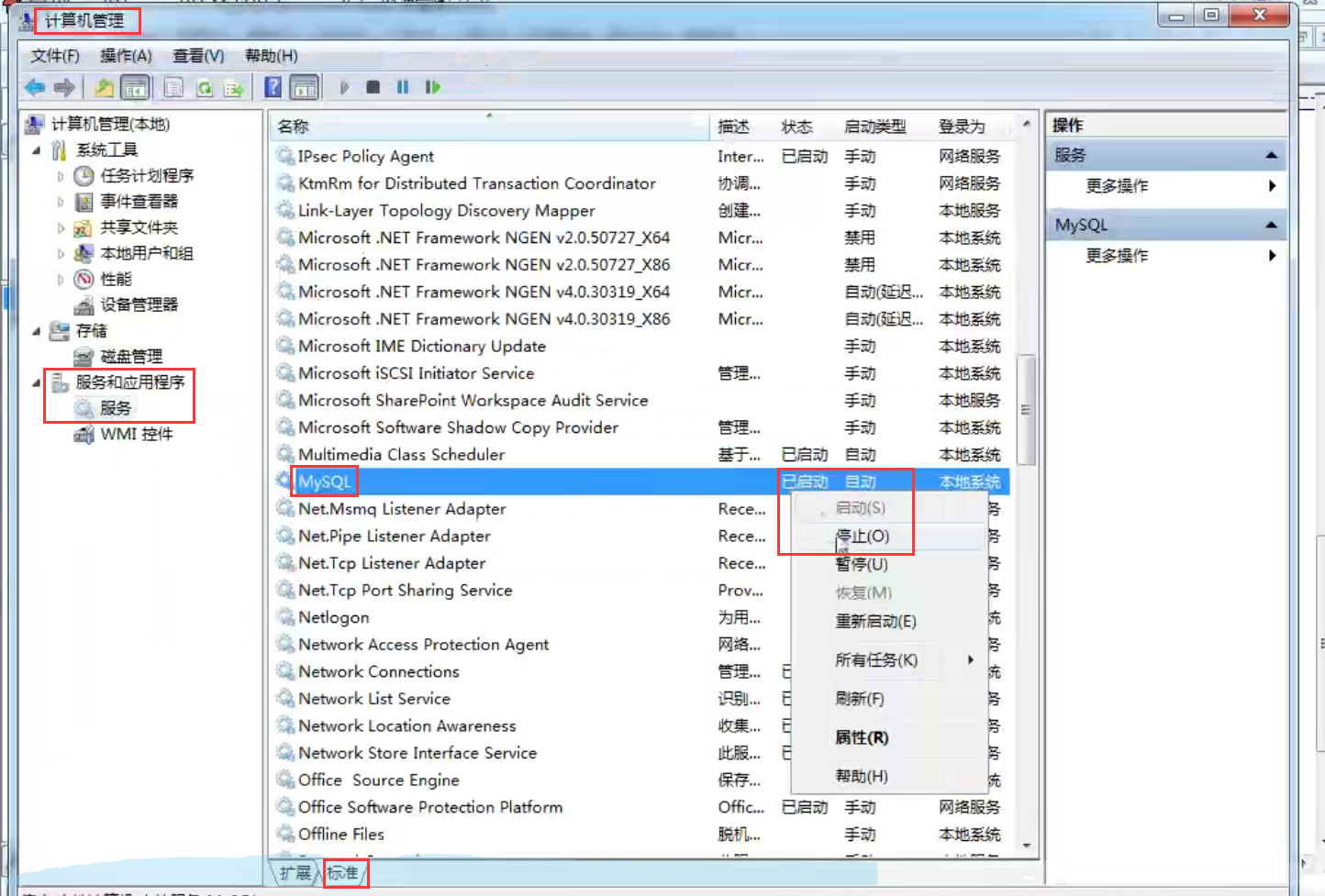Select 磁盘管理 in the tree

pyautogui.click(x=131, y=356)
